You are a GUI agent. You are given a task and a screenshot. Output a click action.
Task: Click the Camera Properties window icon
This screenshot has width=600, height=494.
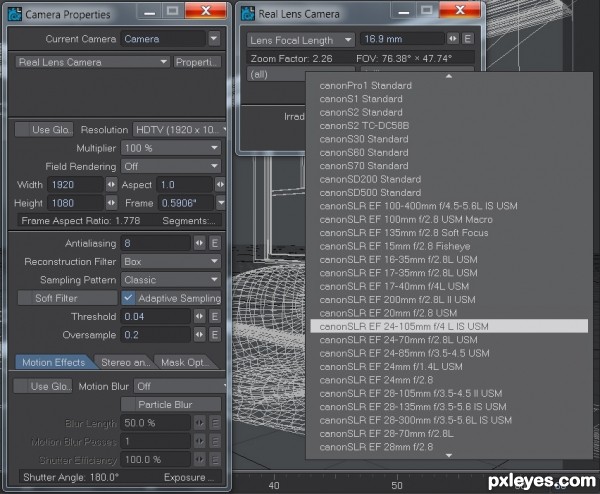point(15,14)
